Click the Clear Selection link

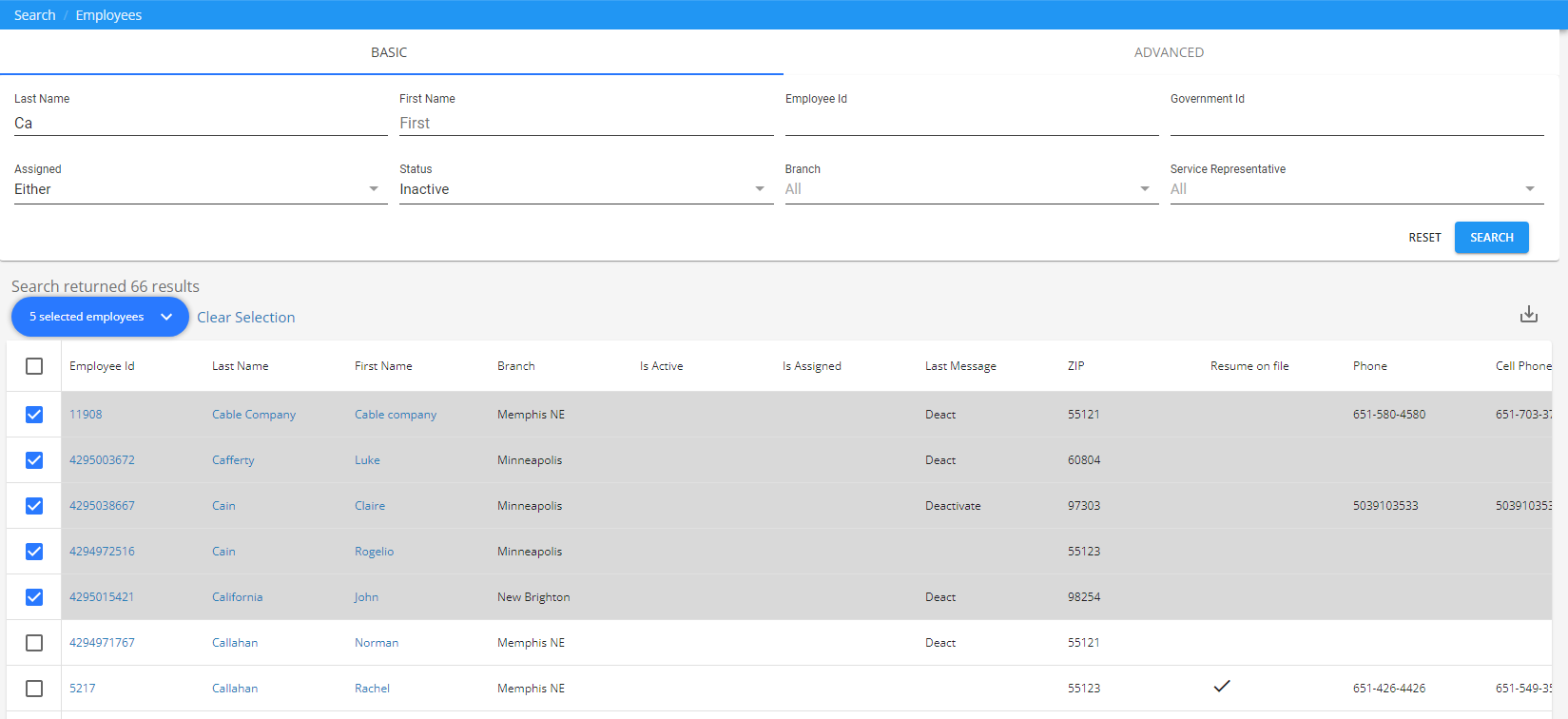(245, 318)
